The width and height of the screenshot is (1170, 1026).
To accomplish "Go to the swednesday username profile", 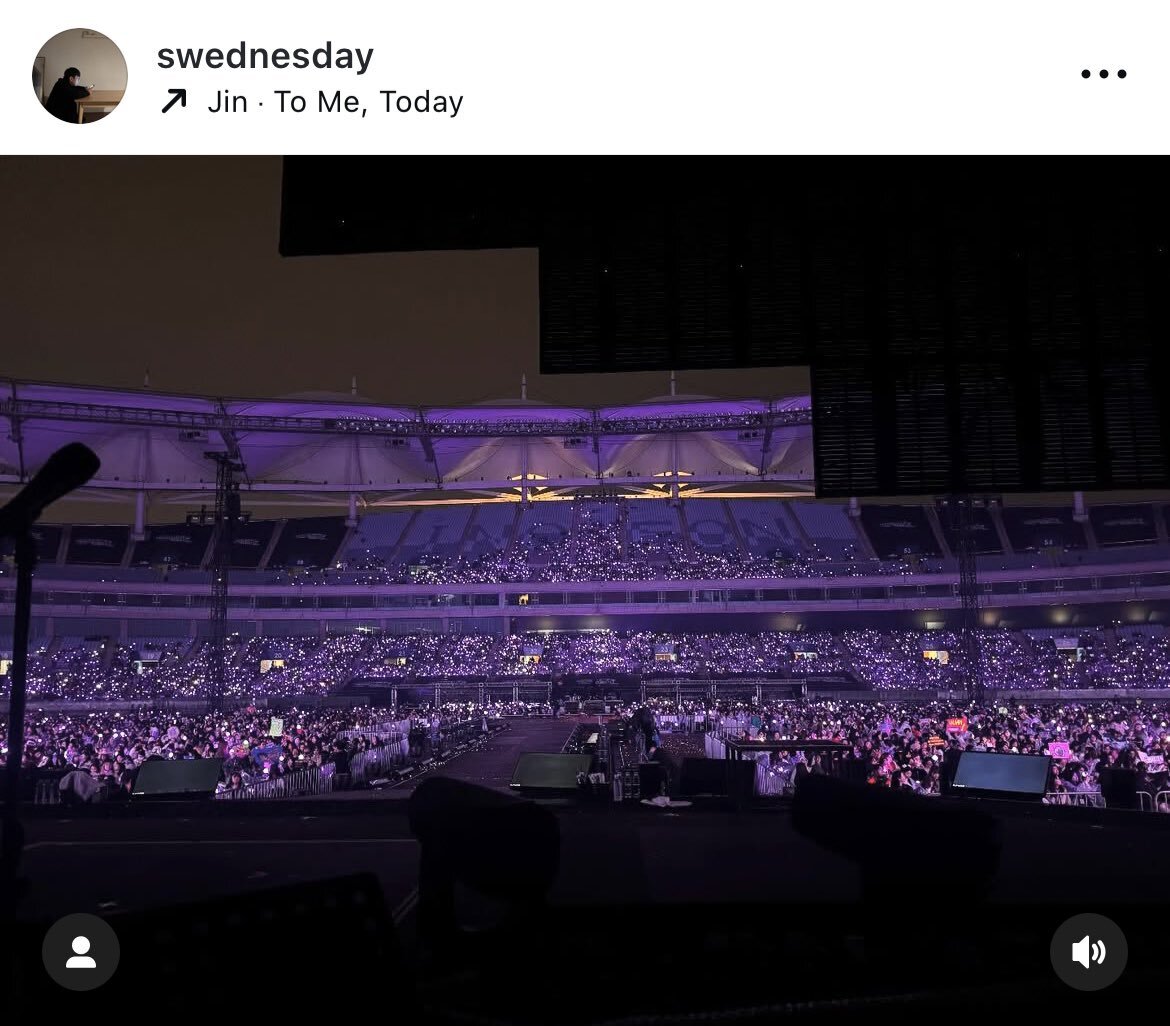I will pyautogui.click(x=265, y=56).
